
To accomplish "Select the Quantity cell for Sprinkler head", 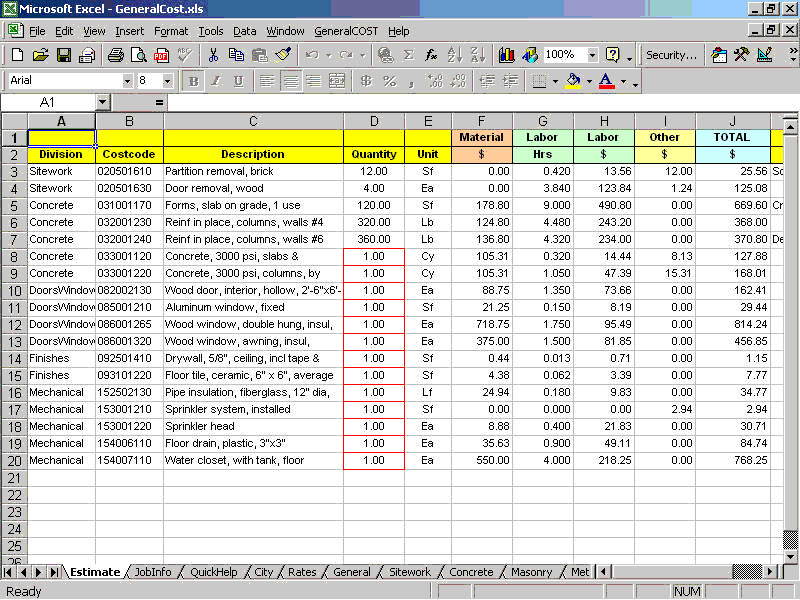I will 374,426.
